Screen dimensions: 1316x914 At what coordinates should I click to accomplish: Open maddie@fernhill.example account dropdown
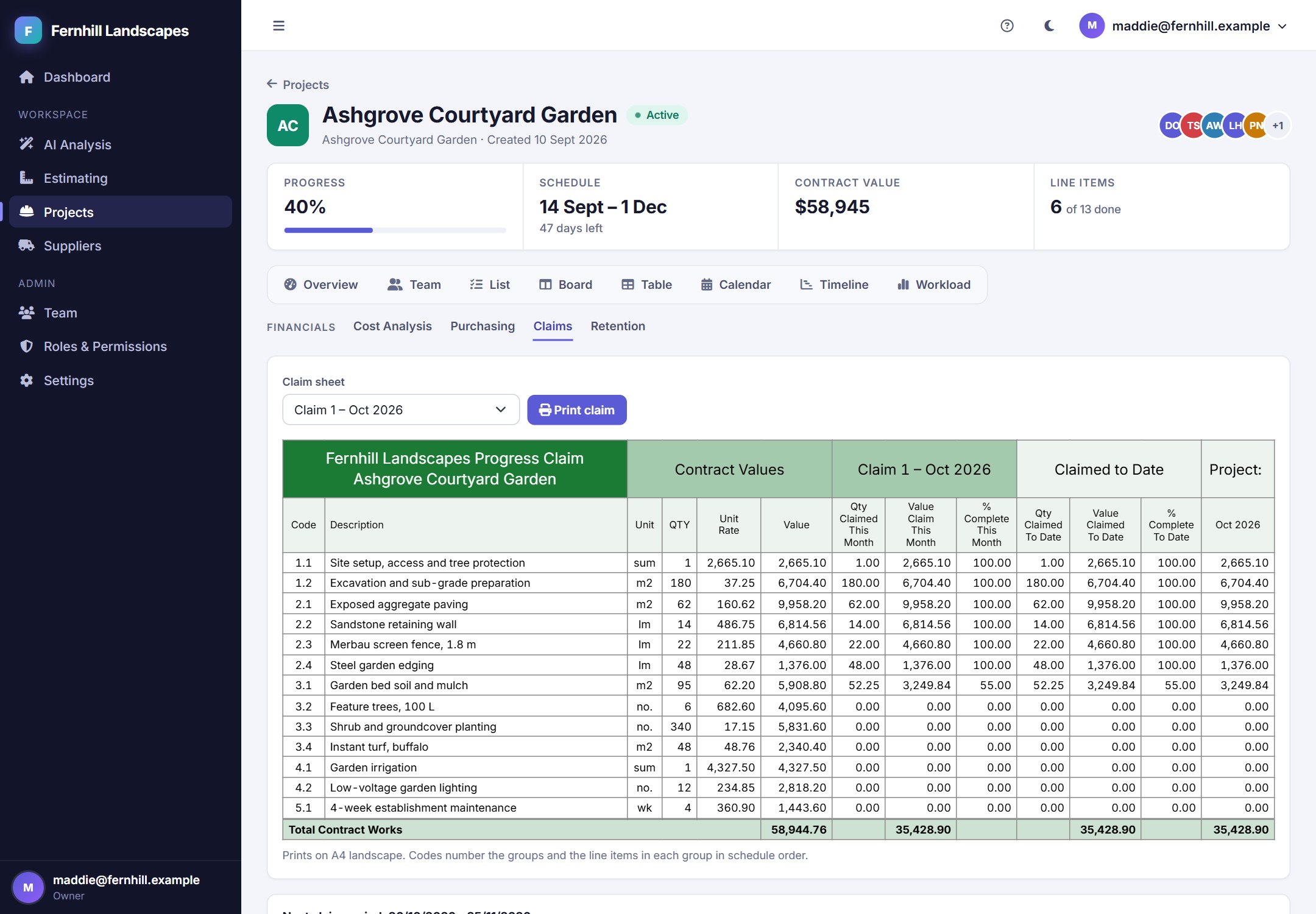click(x=1184, y=26)
